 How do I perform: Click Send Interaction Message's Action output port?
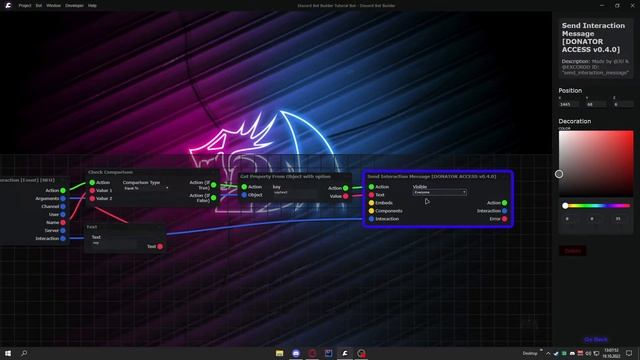coord(504,203)
